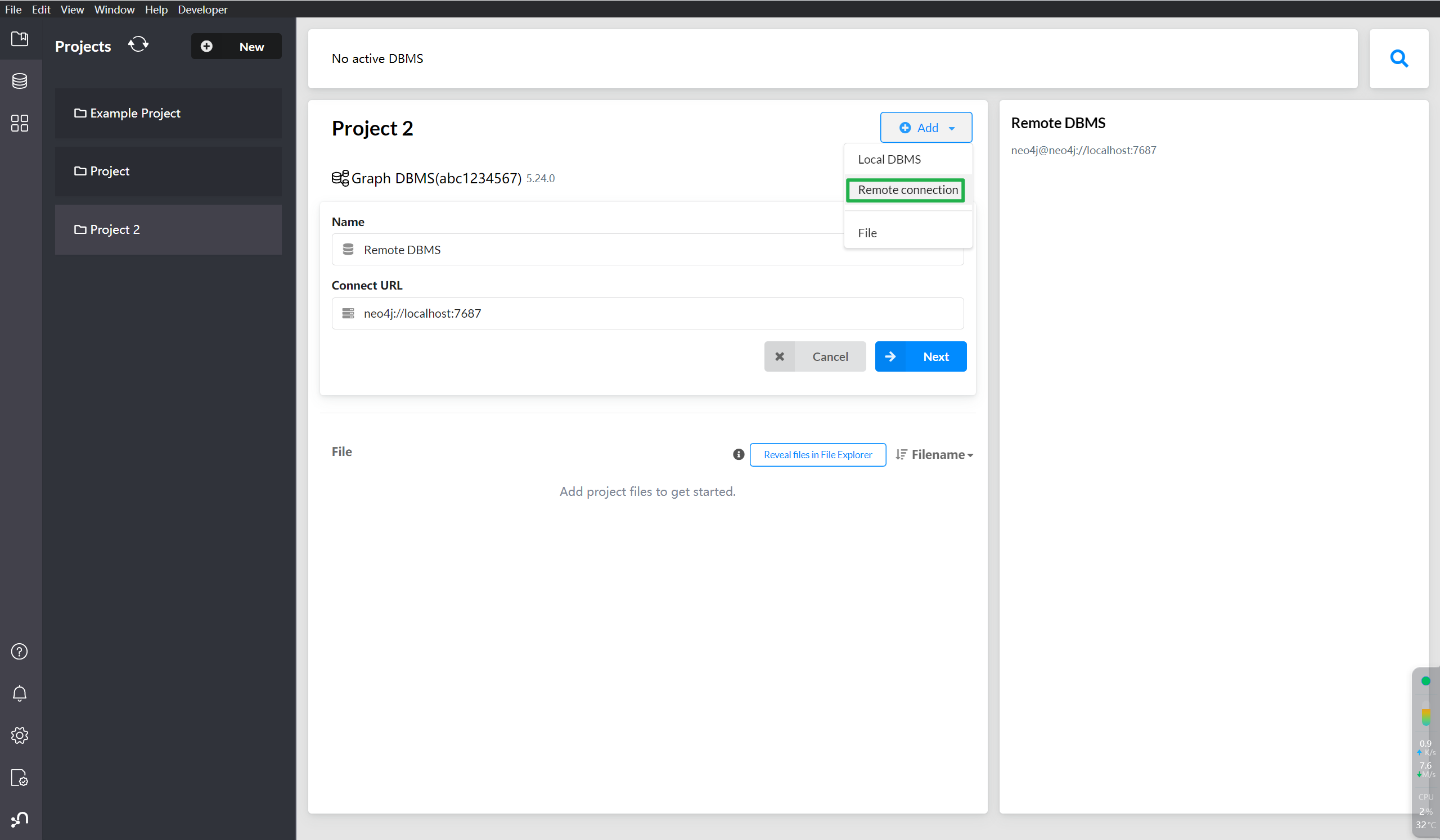
Task: Open the Graph Apps grid icon
Action: click(x=20, y=123)
